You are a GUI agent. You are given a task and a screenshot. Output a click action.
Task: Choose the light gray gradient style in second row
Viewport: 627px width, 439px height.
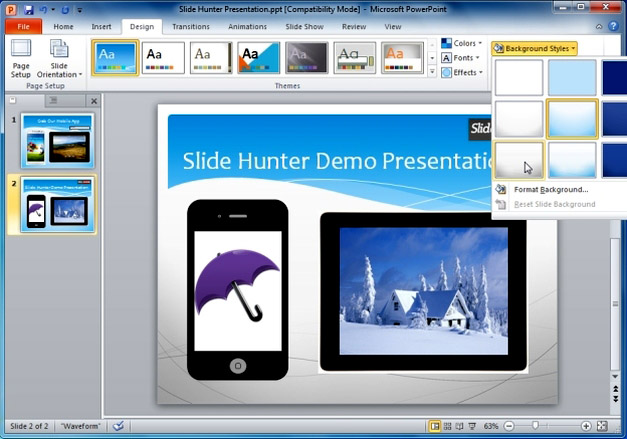click(x=519, y=119)
